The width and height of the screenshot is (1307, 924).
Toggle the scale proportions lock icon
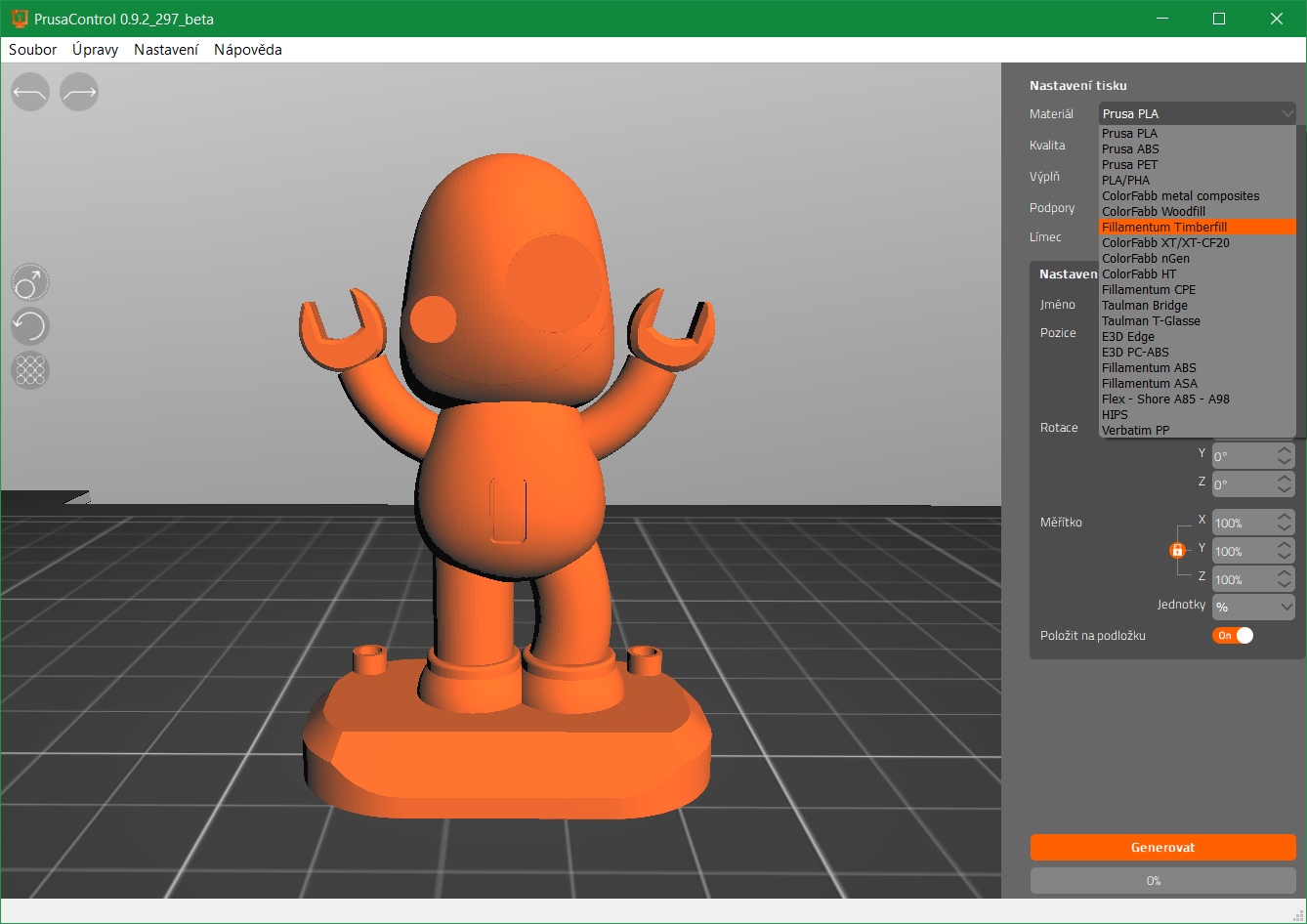click(x=1177, y=551)
